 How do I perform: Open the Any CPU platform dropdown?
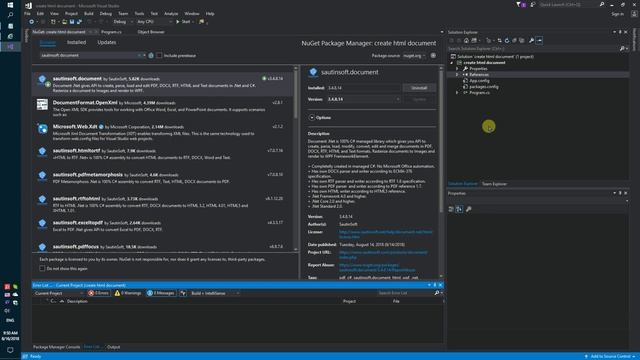point(154,22)
